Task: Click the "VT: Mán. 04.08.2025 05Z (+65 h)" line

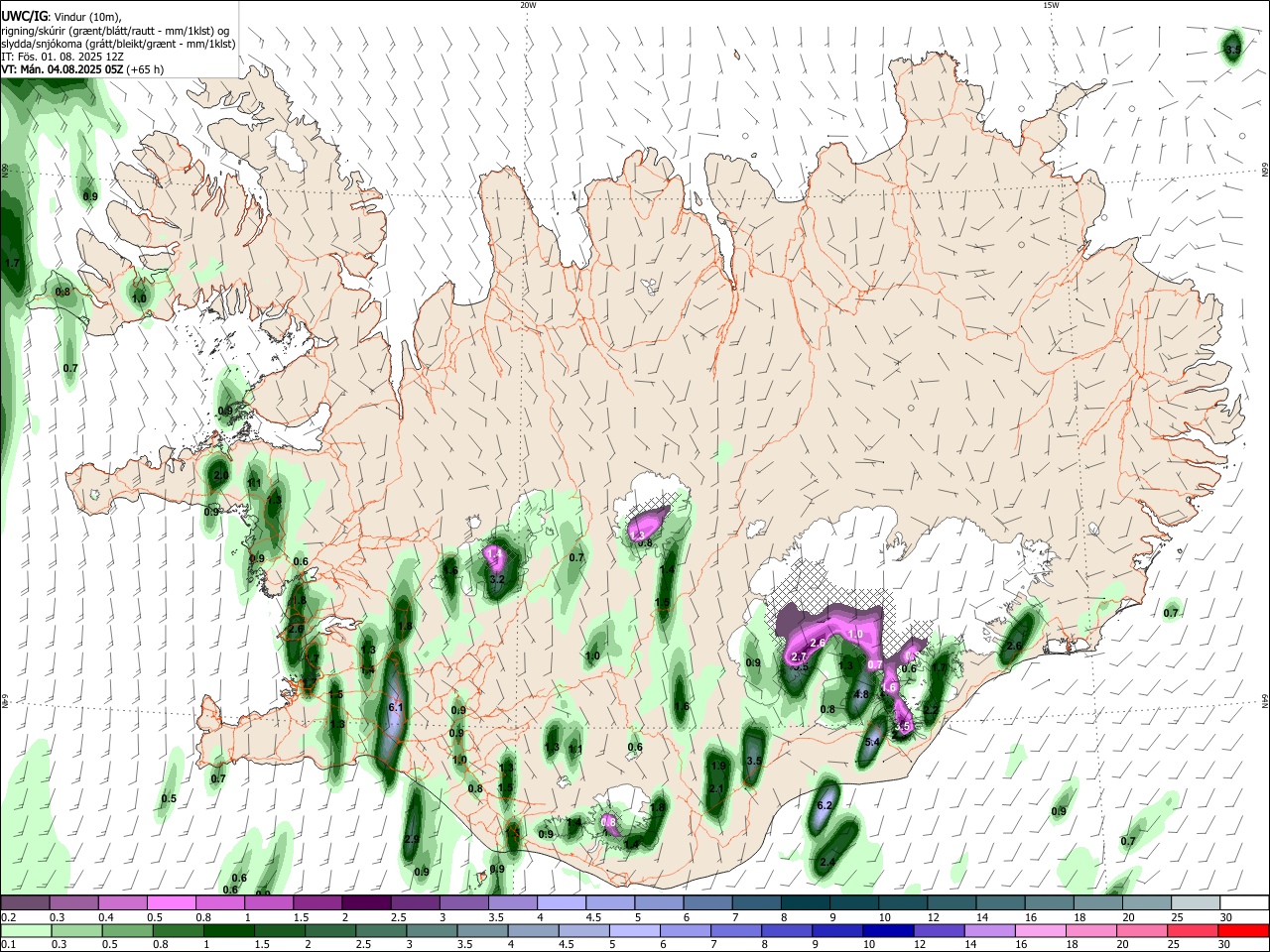Action: tap(82, 69)
